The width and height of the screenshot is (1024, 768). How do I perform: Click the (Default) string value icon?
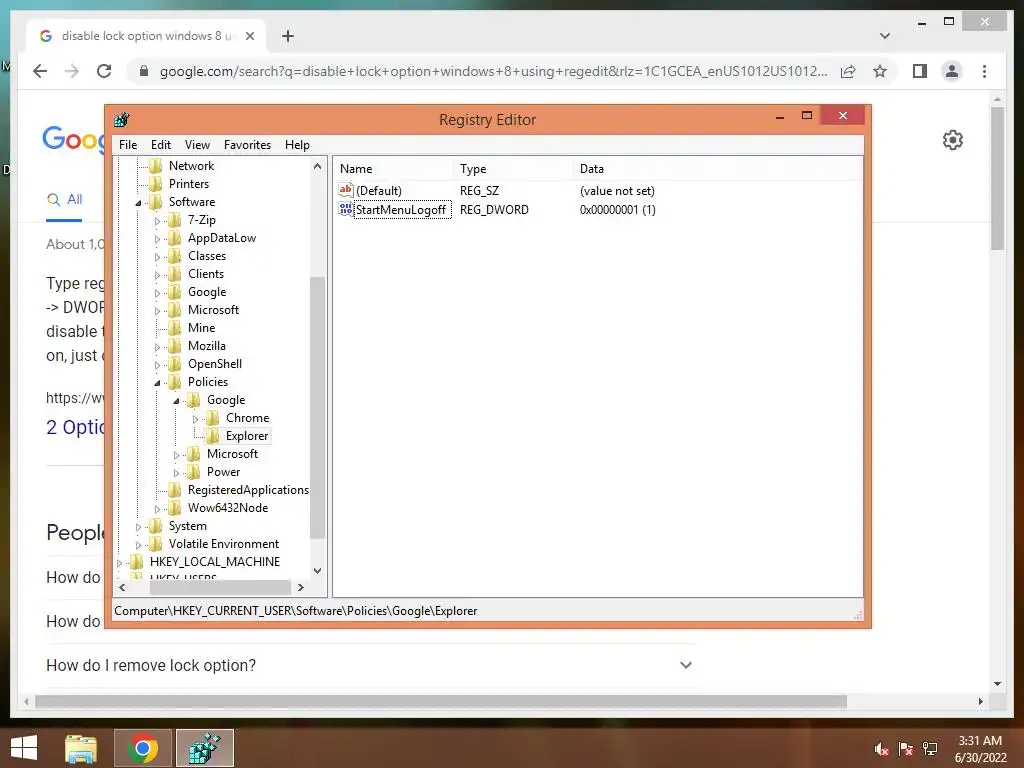tap(345, 190)
